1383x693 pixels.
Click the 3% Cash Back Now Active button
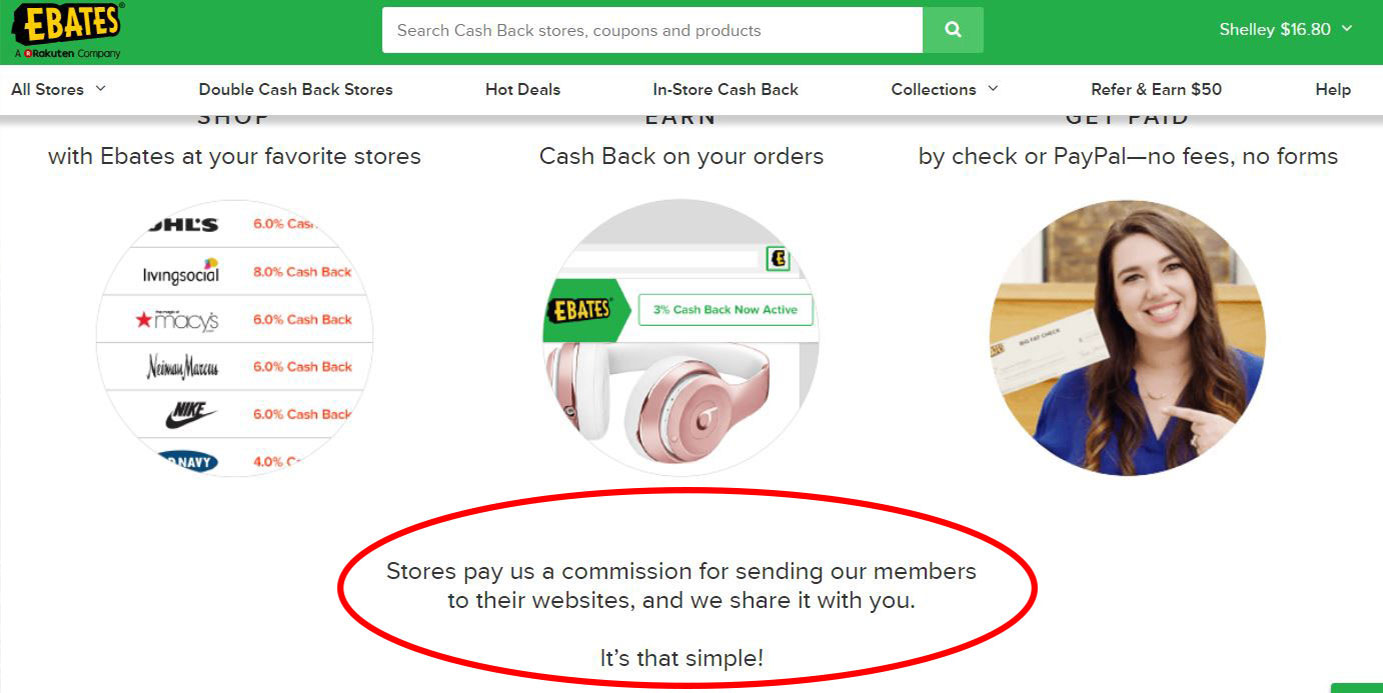coord(725,310)
